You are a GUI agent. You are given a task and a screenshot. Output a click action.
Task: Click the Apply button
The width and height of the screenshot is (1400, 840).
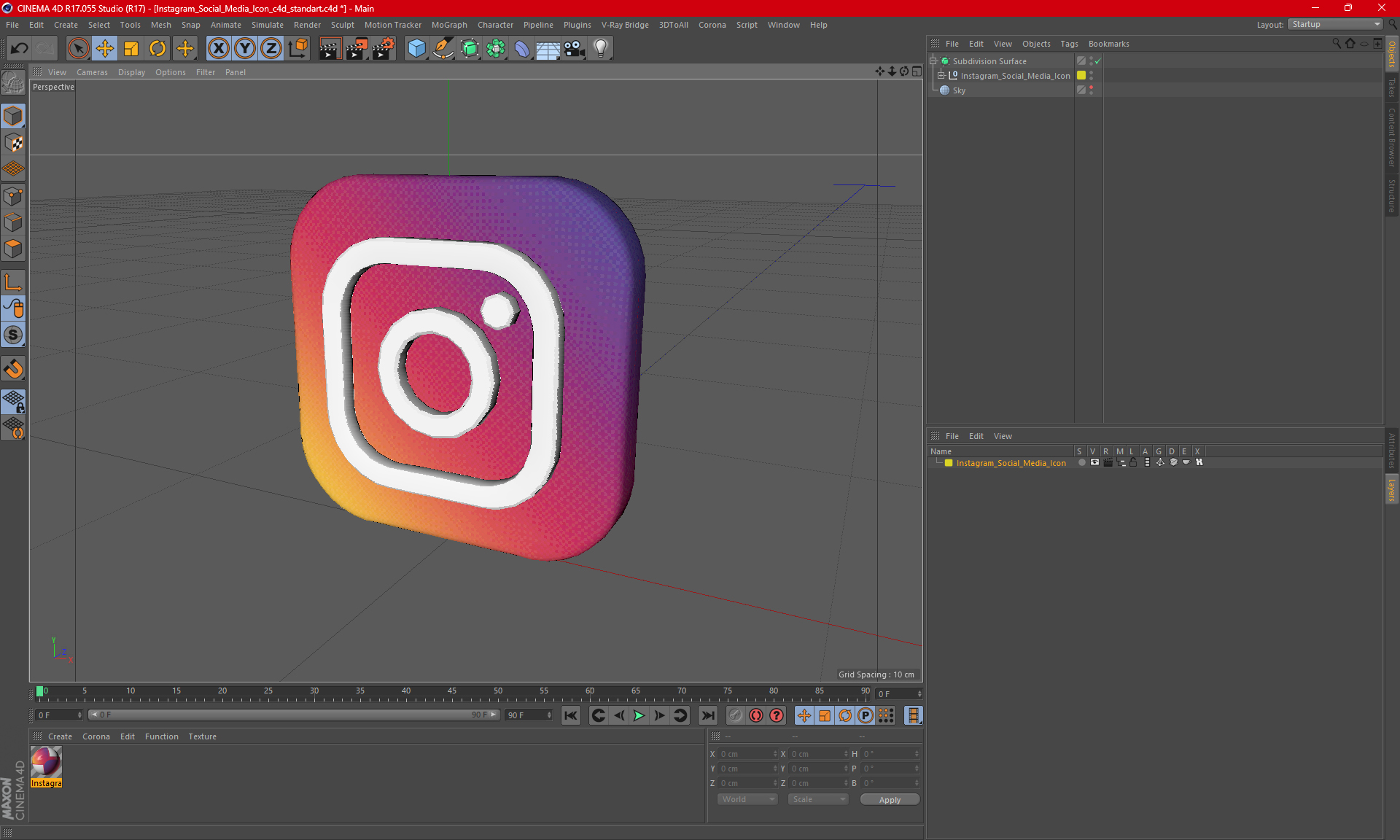click(x=890, y=800)
